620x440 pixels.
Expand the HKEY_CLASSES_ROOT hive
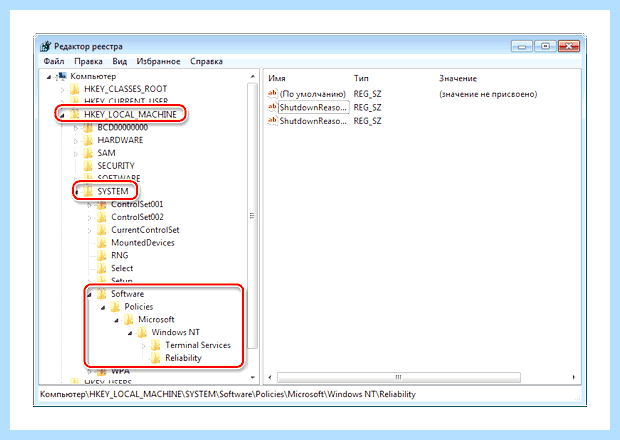coord(62,90)
